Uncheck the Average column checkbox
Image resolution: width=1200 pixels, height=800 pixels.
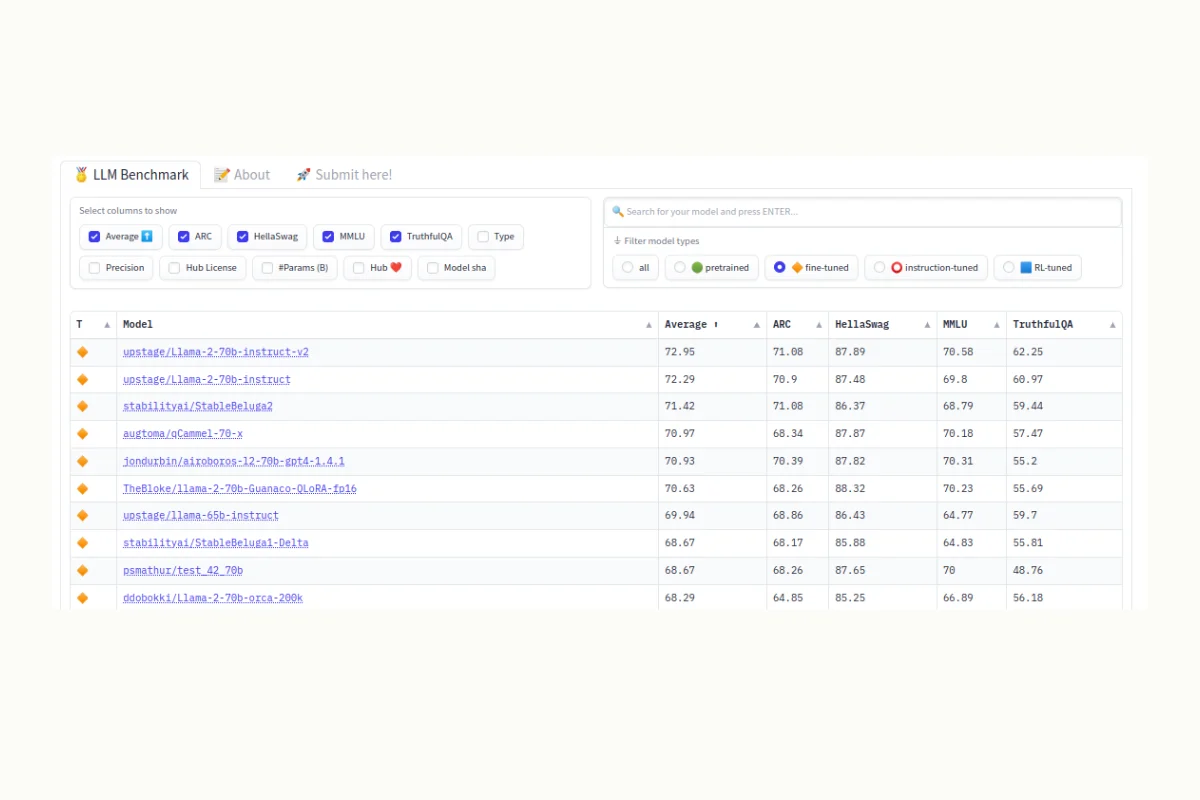point(94,237)
